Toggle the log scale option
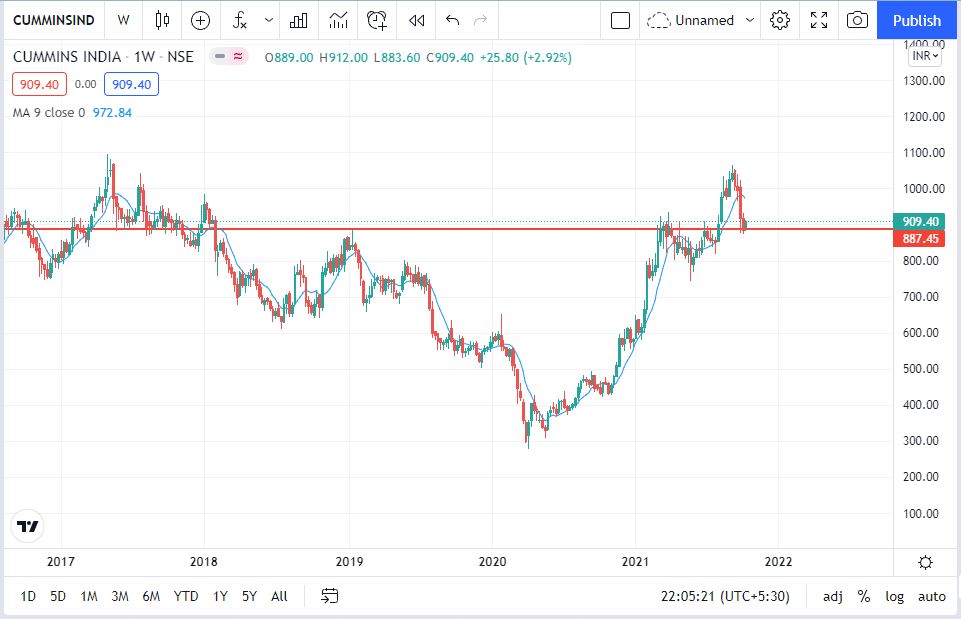Screen dimensions: 961x619 tap(894, 596)
